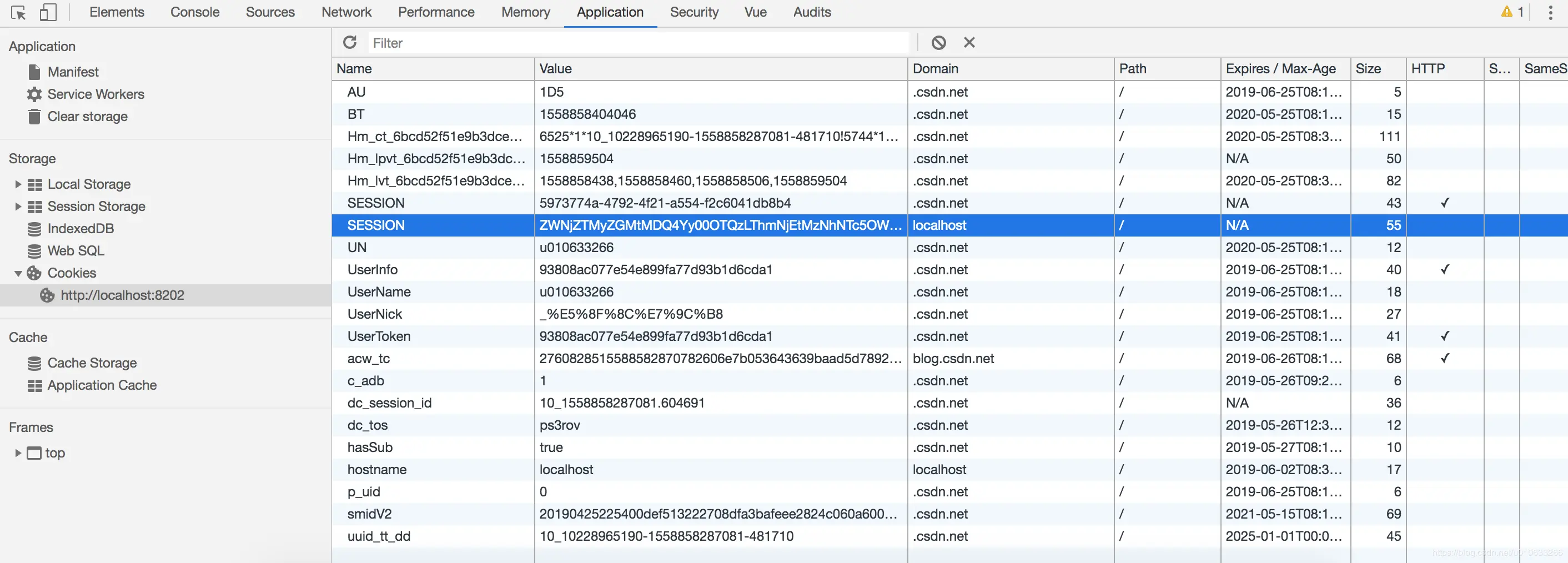Image resolution: width=1568 pixels, height=563 pixels.
Task: Expand the Session Storage tree node
Action: [x=18, y=207]
